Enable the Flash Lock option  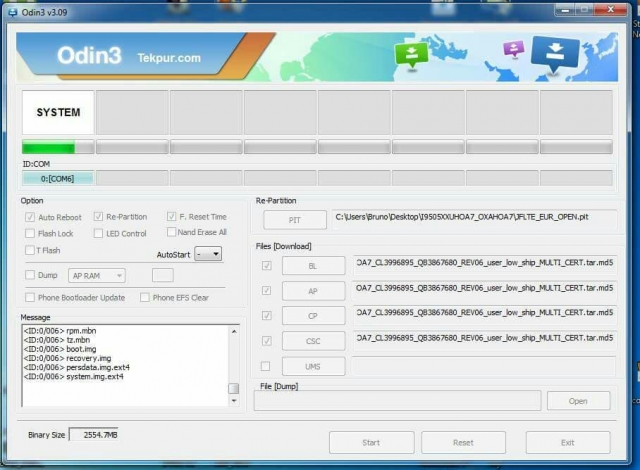30,233
